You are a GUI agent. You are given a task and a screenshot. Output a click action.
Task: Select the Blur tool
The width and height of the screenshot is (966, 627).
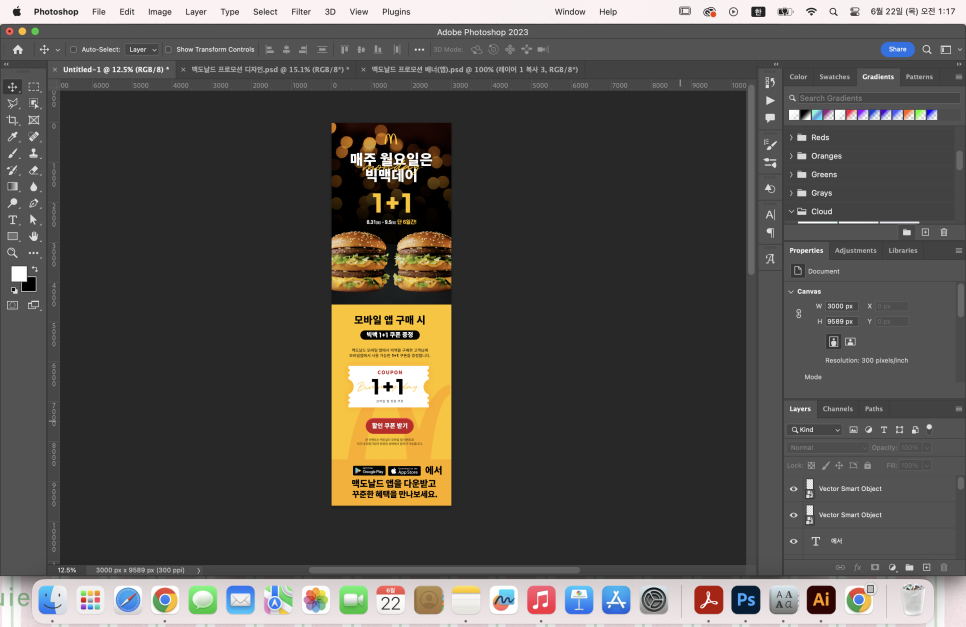34,187
